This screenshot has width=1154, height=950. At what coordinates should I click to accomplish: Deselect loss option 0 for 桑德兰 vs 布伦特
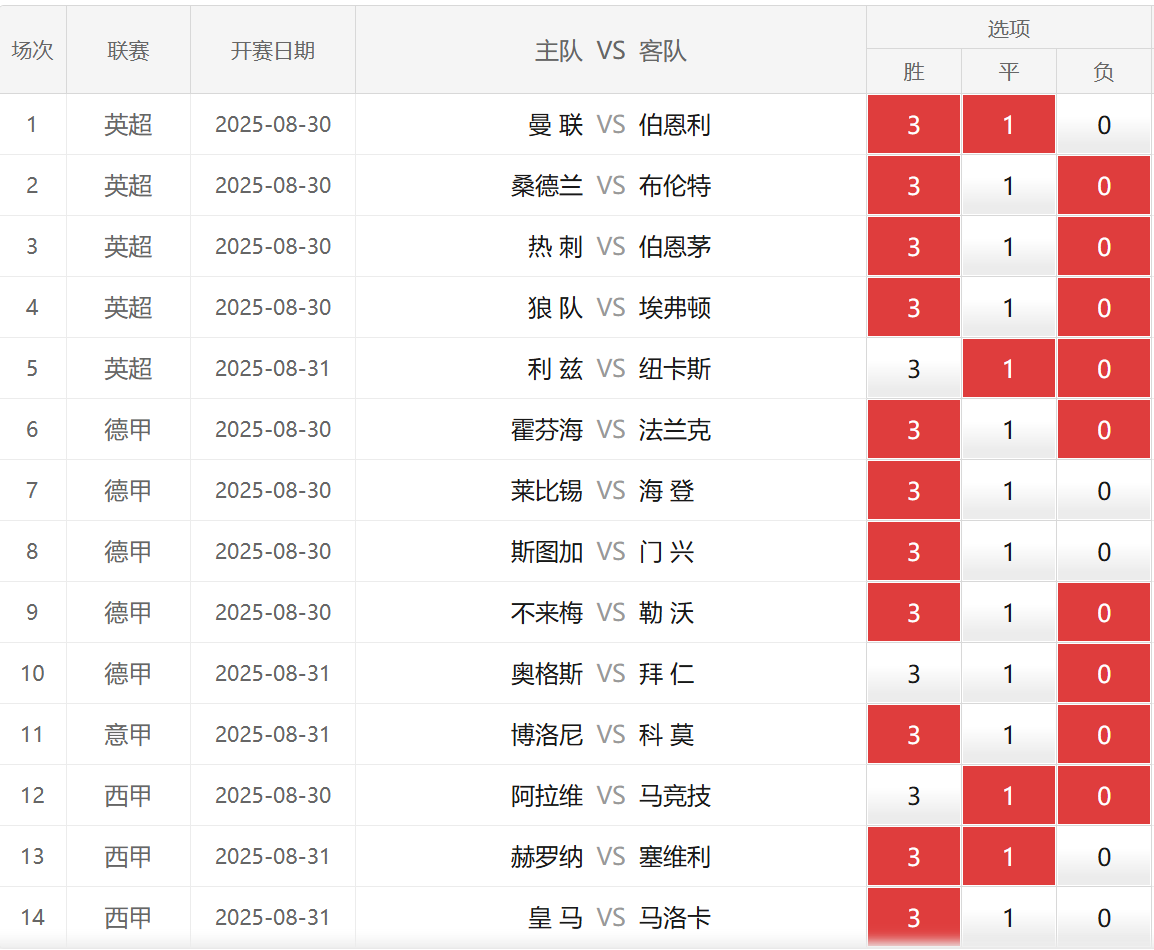1103,185
